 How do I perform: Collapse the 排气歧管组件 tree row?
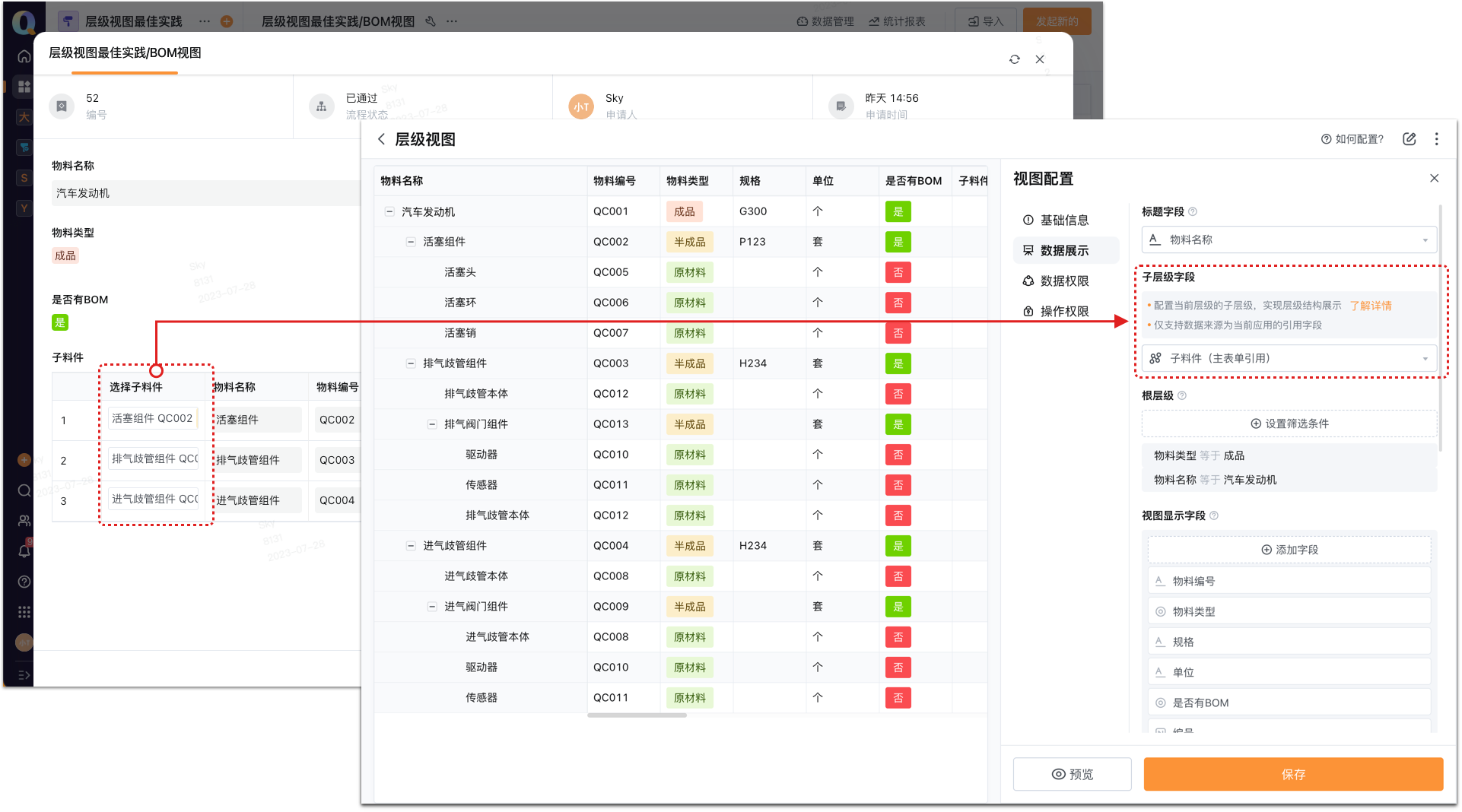tap(411, 363)
